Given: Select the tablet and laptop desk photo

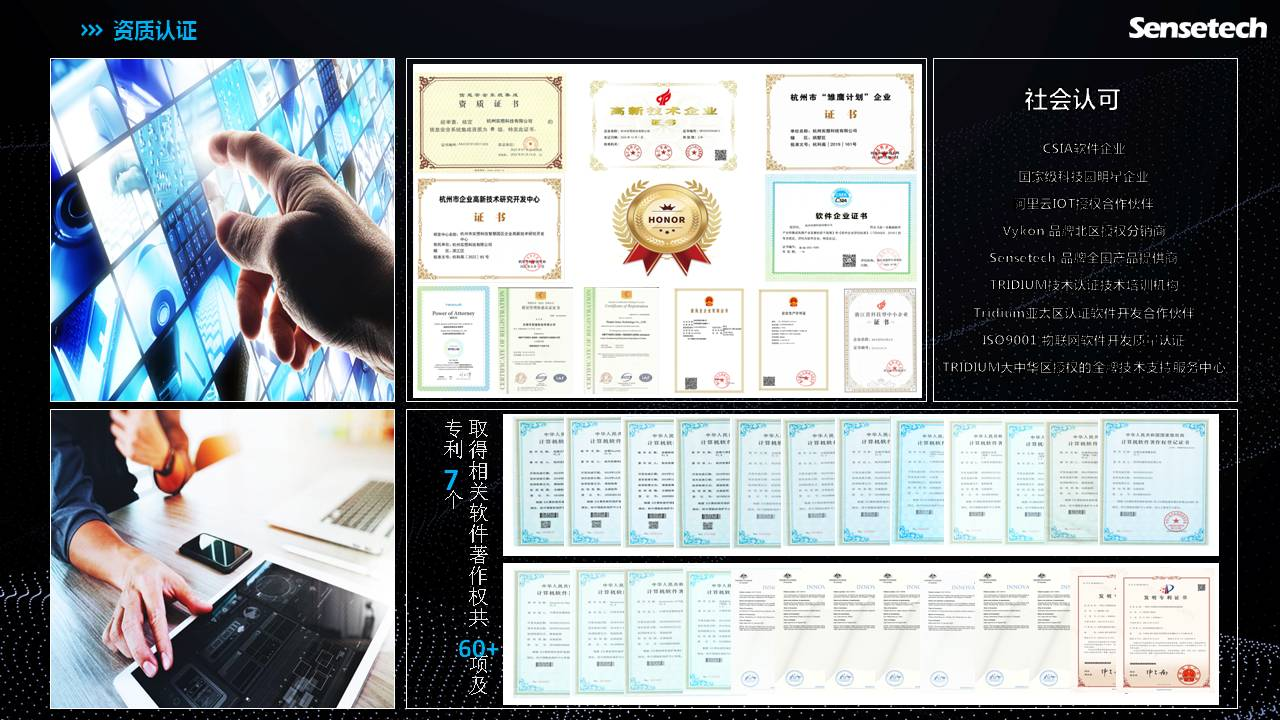Looking at the screenshot, I should click(223, 559).
